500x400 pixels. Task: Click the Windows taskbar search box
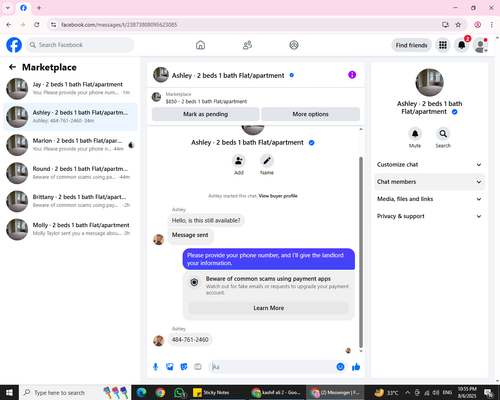coord(75,393)
